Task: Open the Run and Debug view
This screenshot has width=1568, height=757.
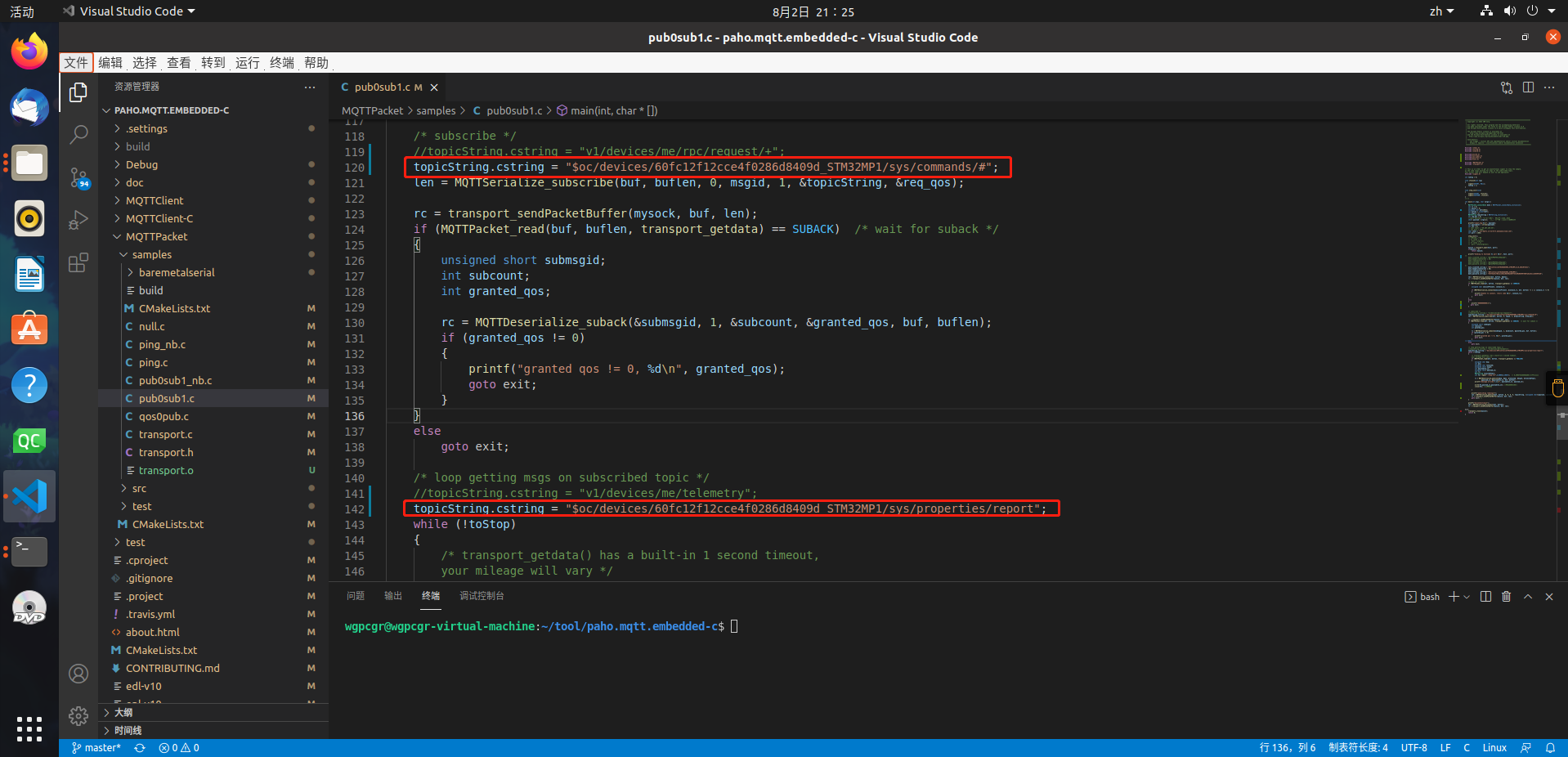Action: click(78, 220)
